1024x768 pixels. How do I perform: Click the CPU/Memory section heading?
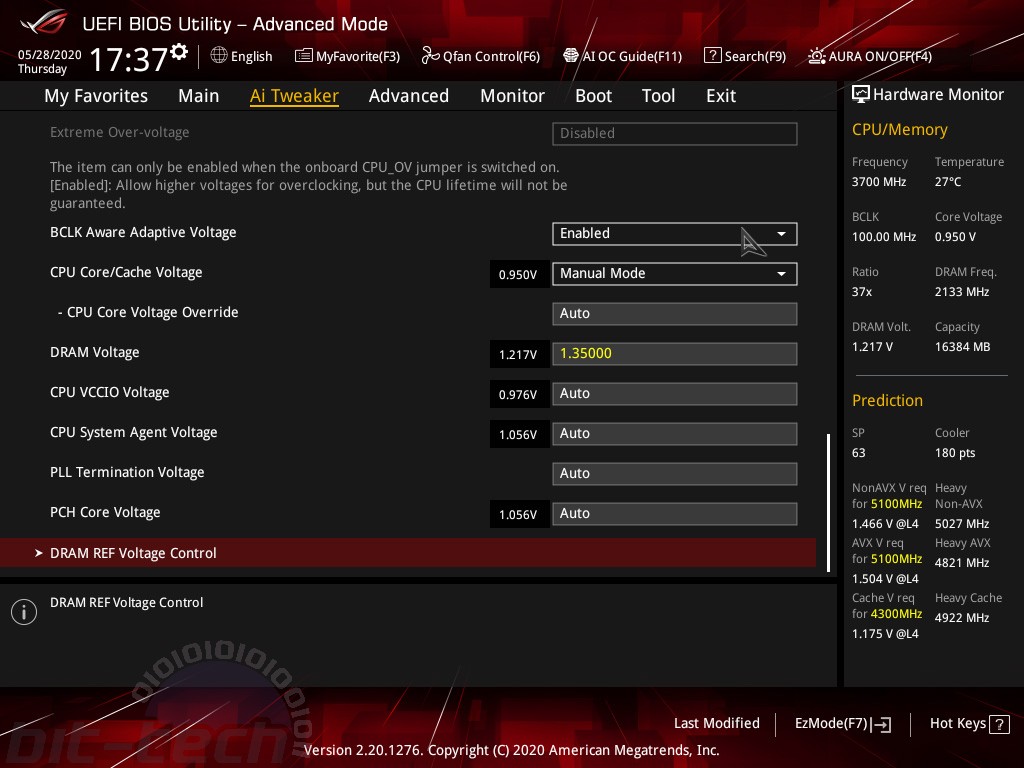tap(900, 130)
